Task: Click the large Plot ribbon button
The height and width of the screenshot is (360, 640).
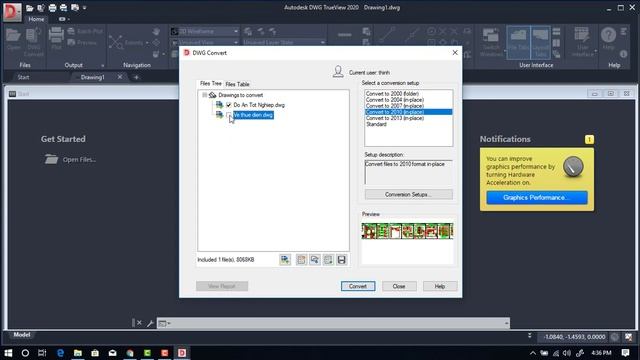Action: coord(56,39)
